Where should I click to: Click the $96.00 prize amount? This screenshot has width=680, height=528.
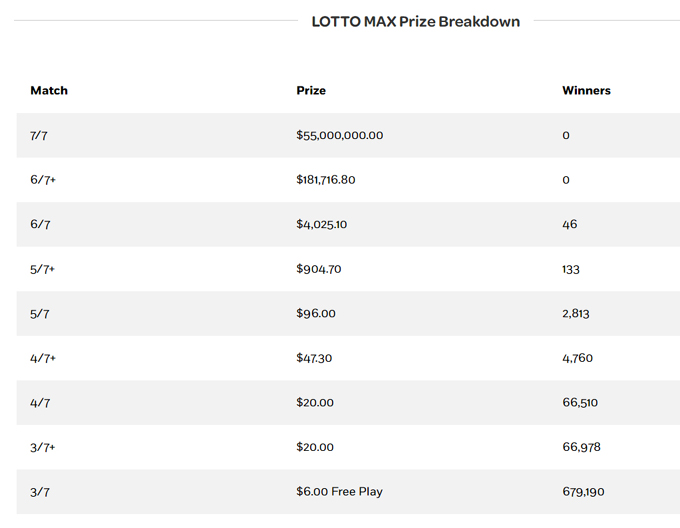tap(315, 313)
